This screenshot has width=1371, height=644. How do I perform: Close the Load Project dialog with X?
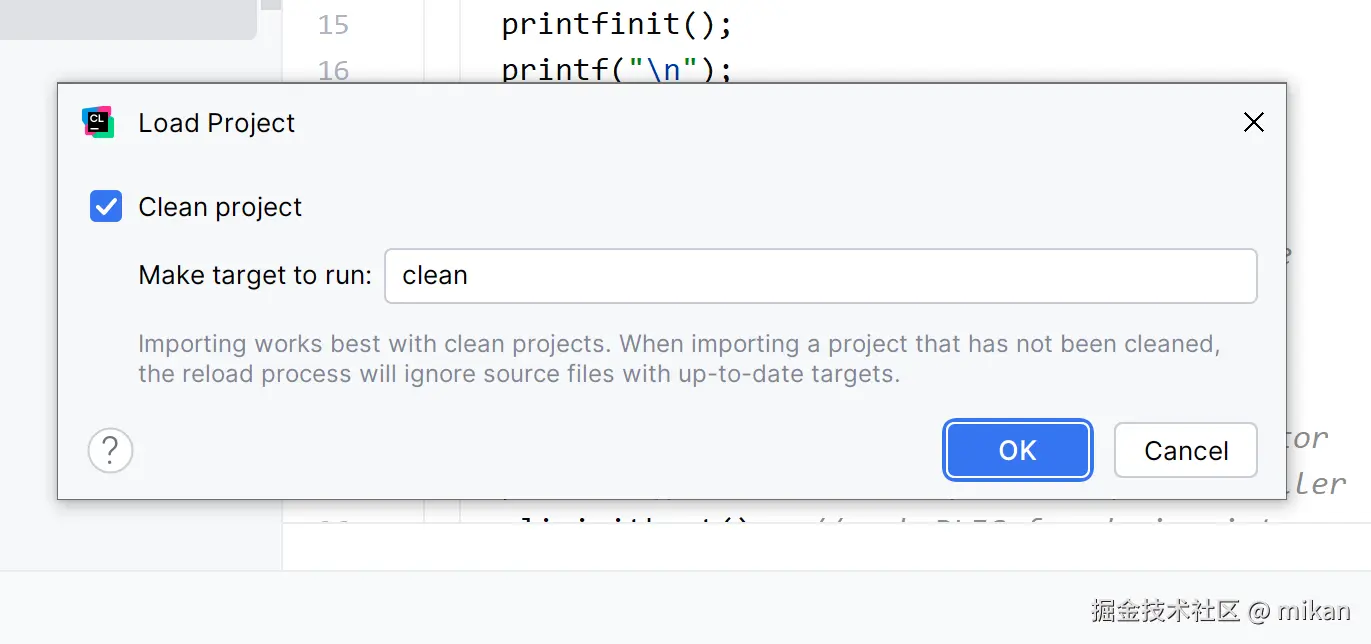click(1253, 122)
